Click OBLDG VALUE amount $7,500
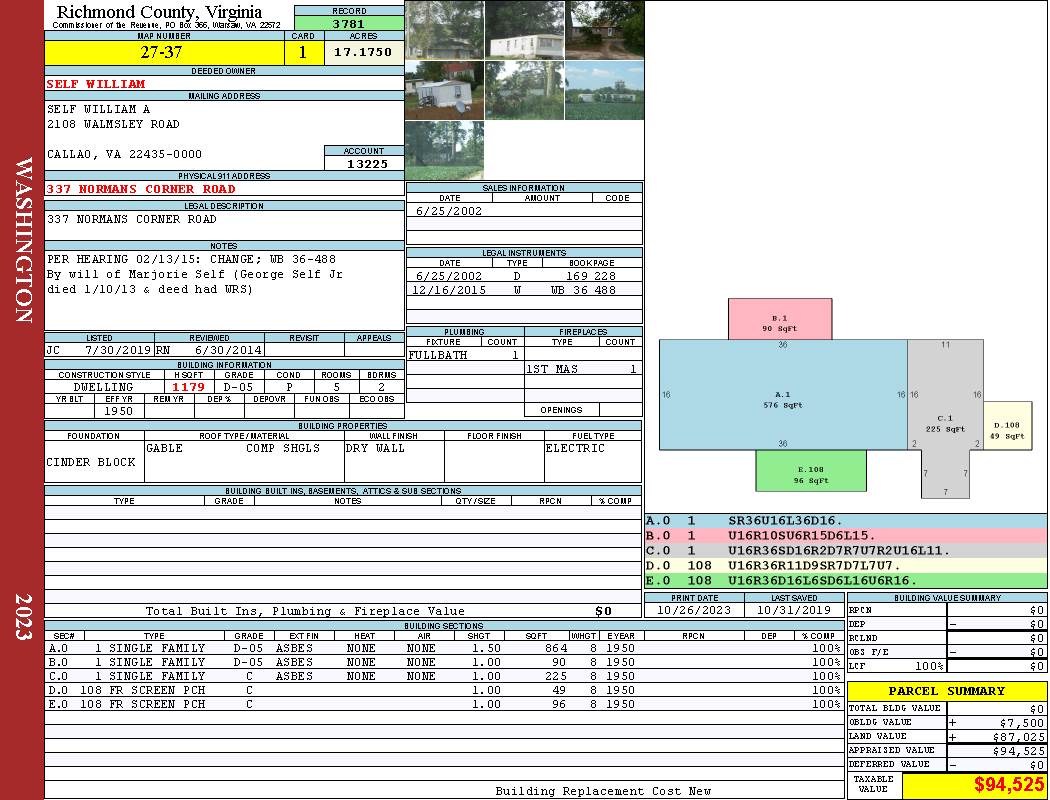Image resolution: width=1050 pixels, height=800 pixels. click(1023, 723)
